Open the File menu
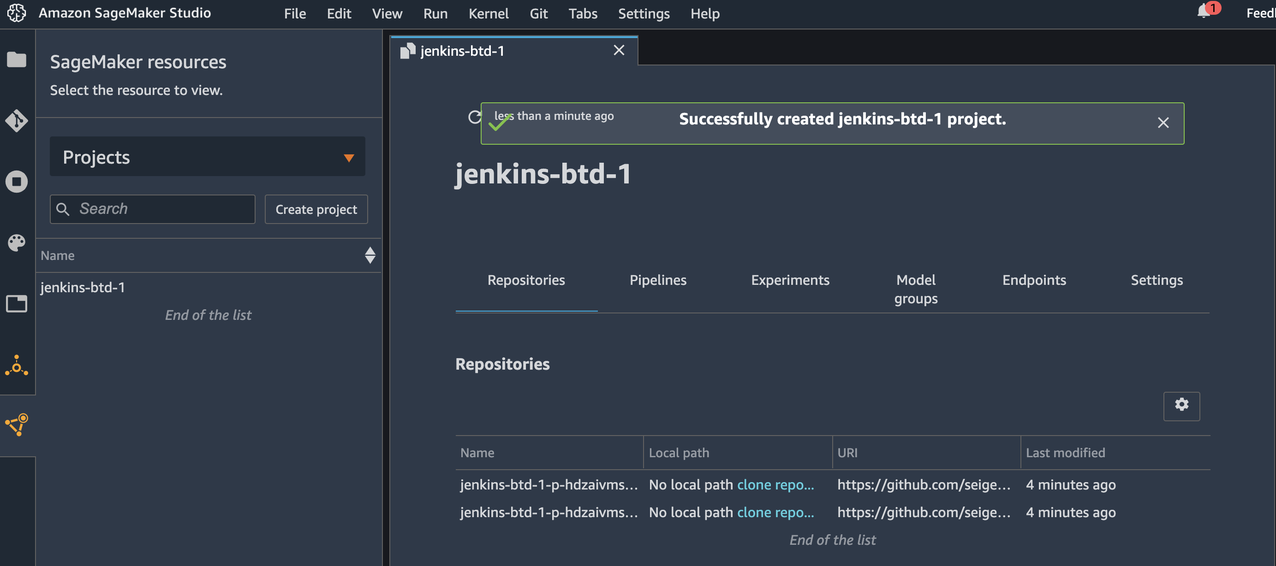Screen dimensions: 1276x566 point(295,14)
